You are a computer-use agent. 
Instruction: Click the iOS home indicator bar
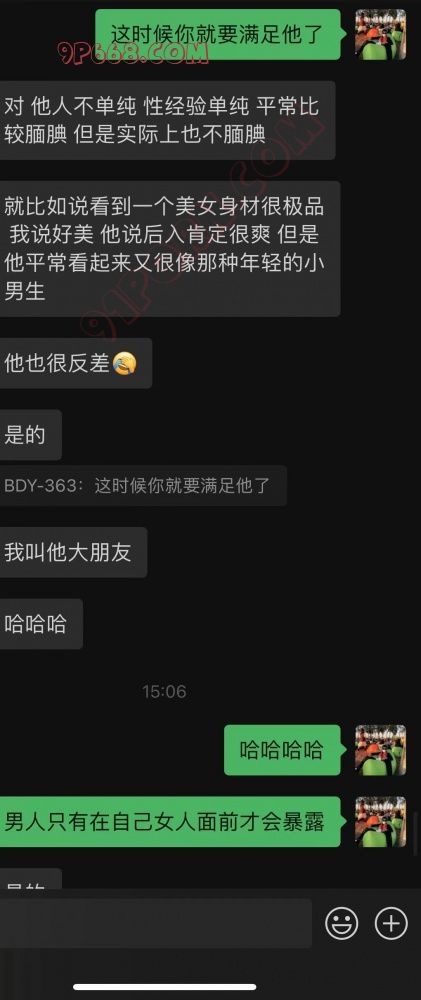[165, 987]
